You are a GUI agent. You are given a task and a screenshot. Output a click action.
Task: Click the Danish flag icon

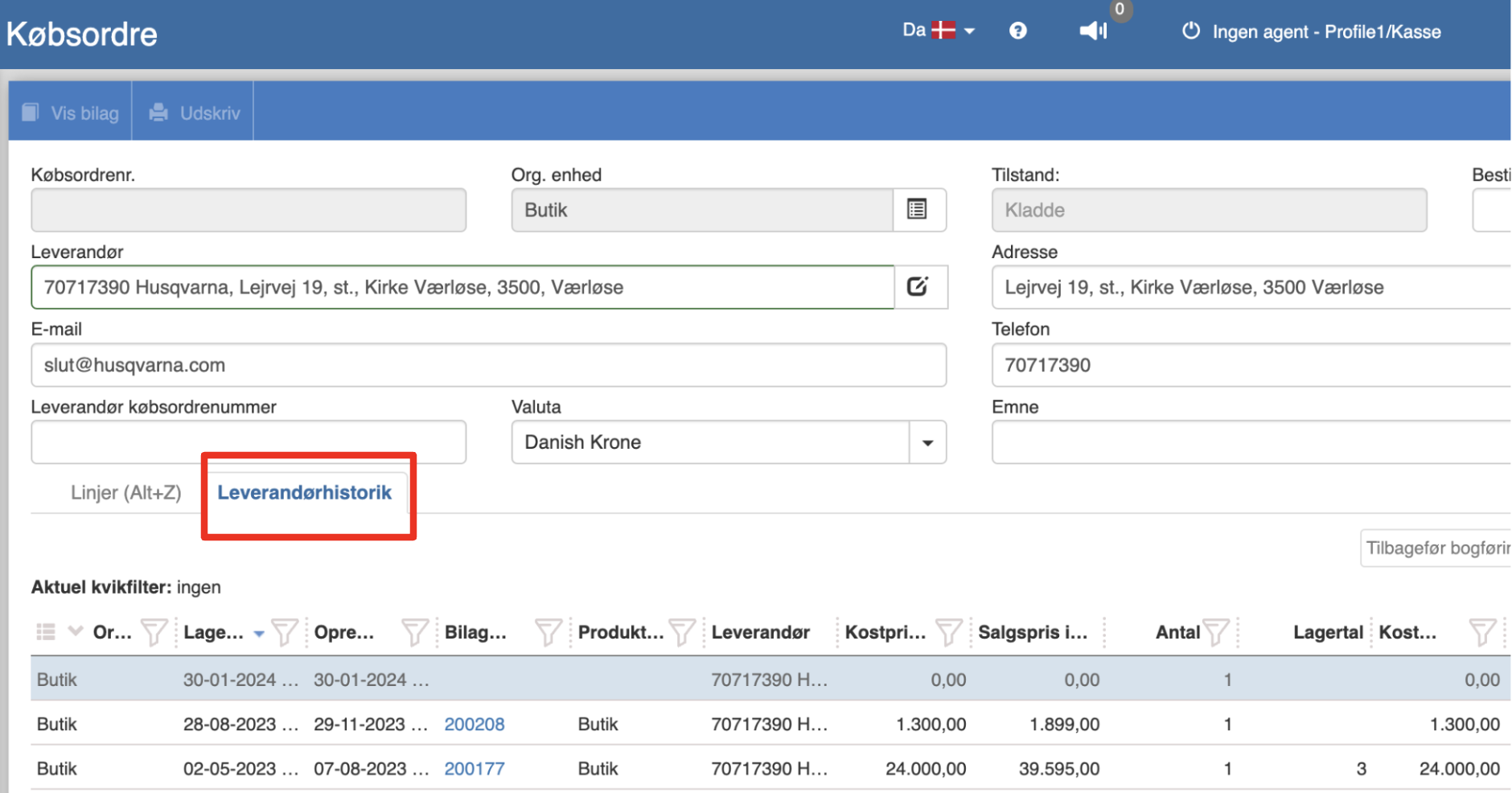(x=943, y=31)
